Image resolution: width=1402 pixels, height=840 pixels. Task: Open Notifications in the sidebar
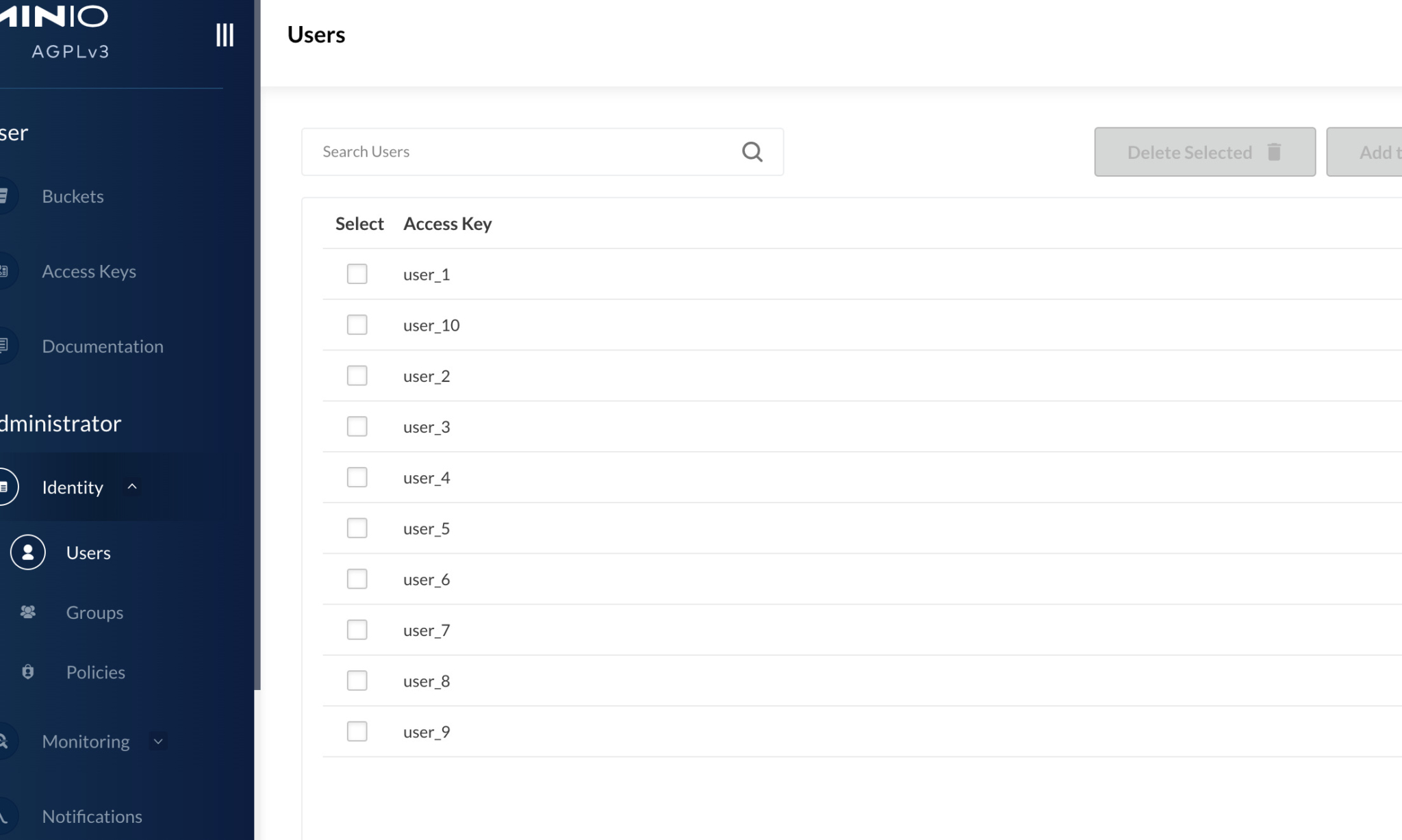click(x=92, y=817)
